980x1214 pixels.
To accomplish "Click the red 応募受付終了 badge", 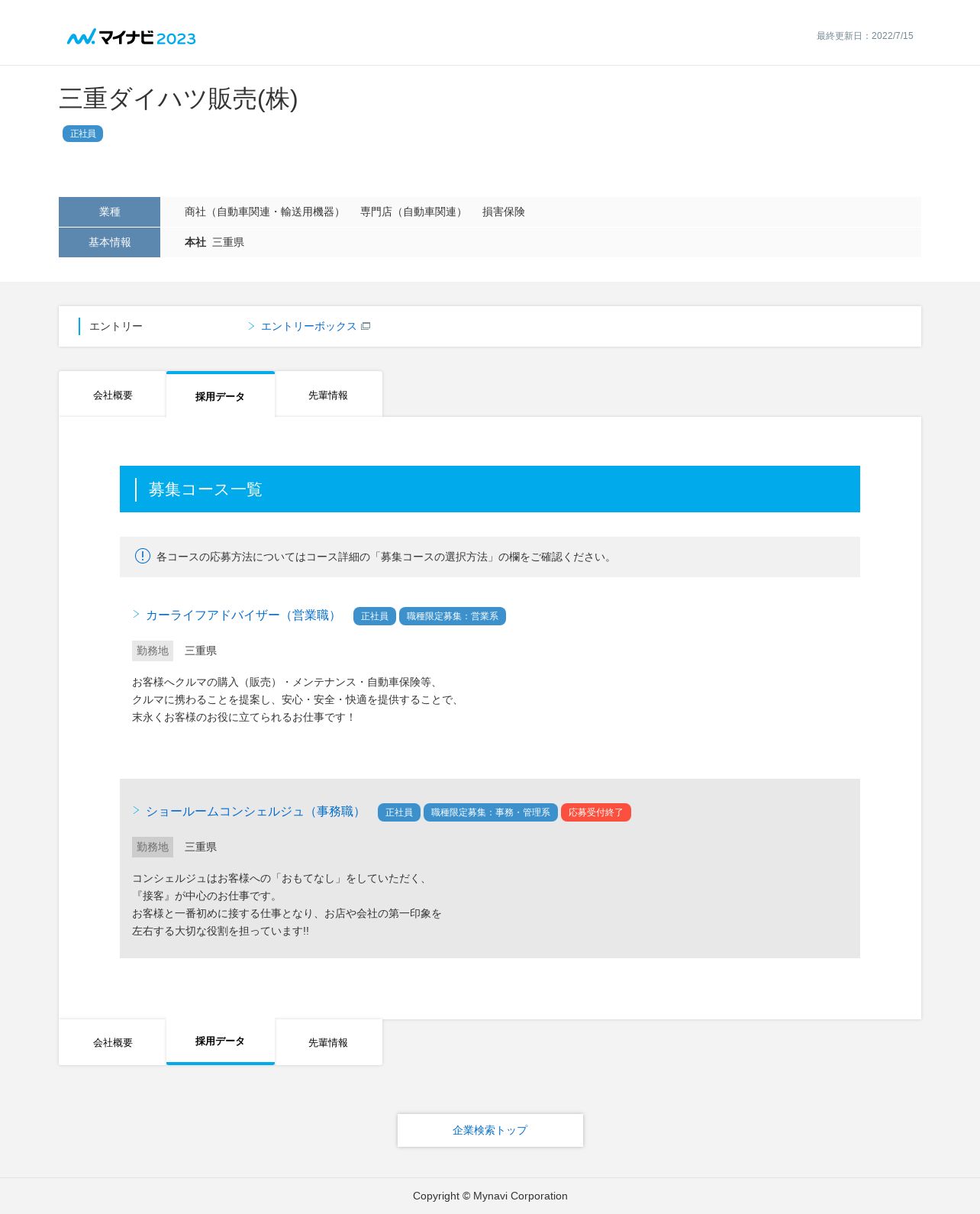I will pos(596,812).
